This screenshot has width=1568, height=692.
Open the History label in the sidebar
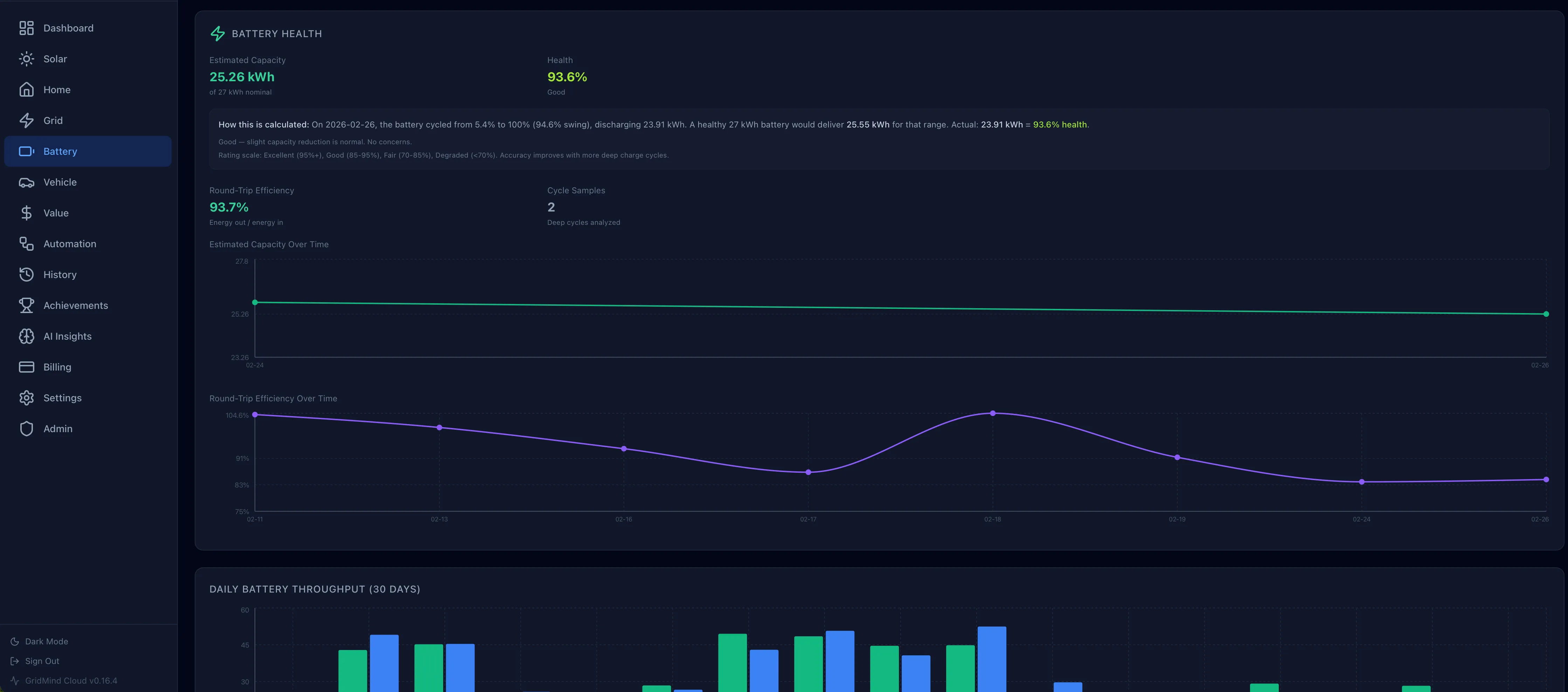pyautogui.click(x=60, y=275)
